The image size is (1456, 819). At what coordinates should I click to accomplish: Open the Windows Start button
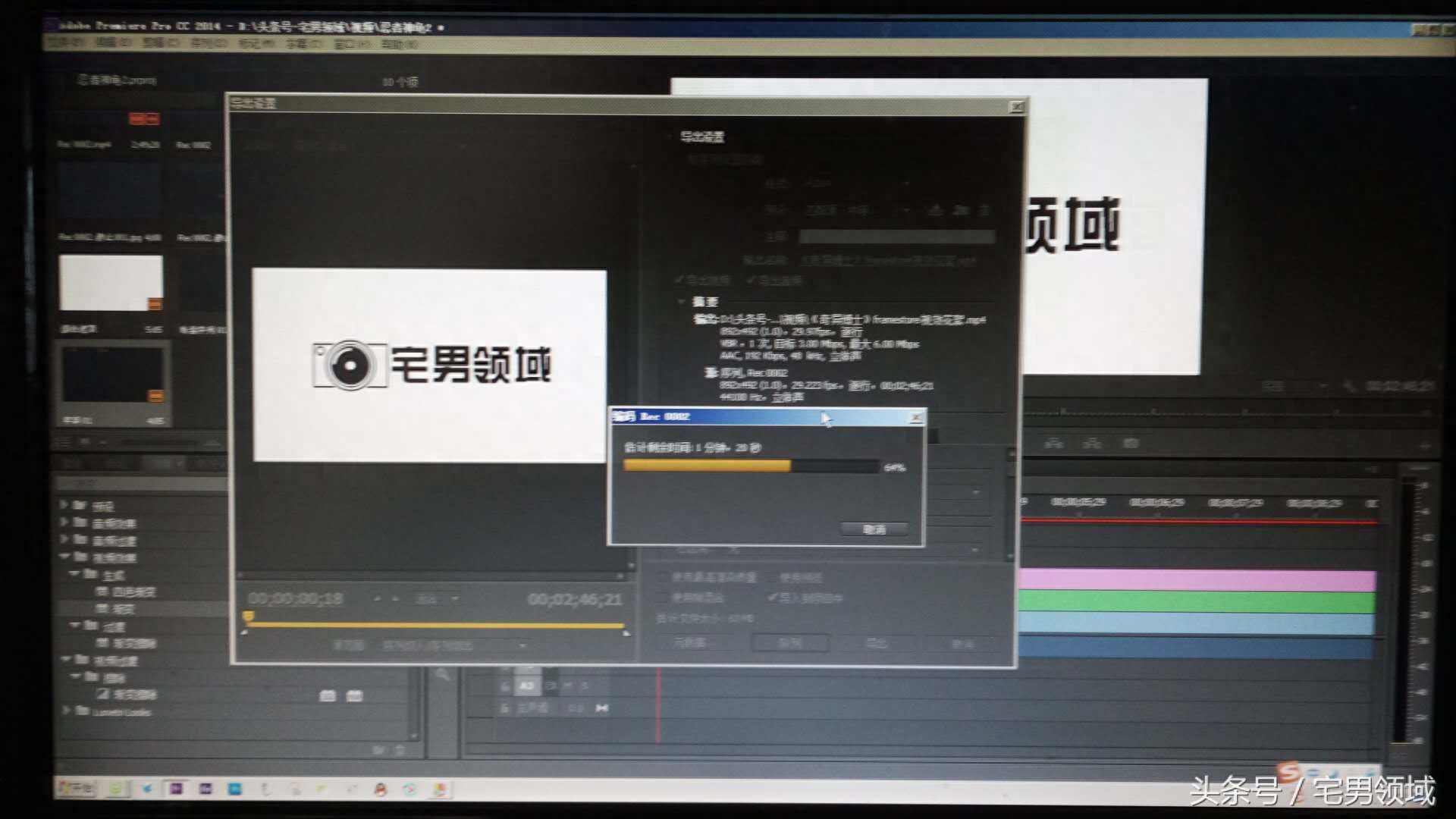[x=76, y=788]
